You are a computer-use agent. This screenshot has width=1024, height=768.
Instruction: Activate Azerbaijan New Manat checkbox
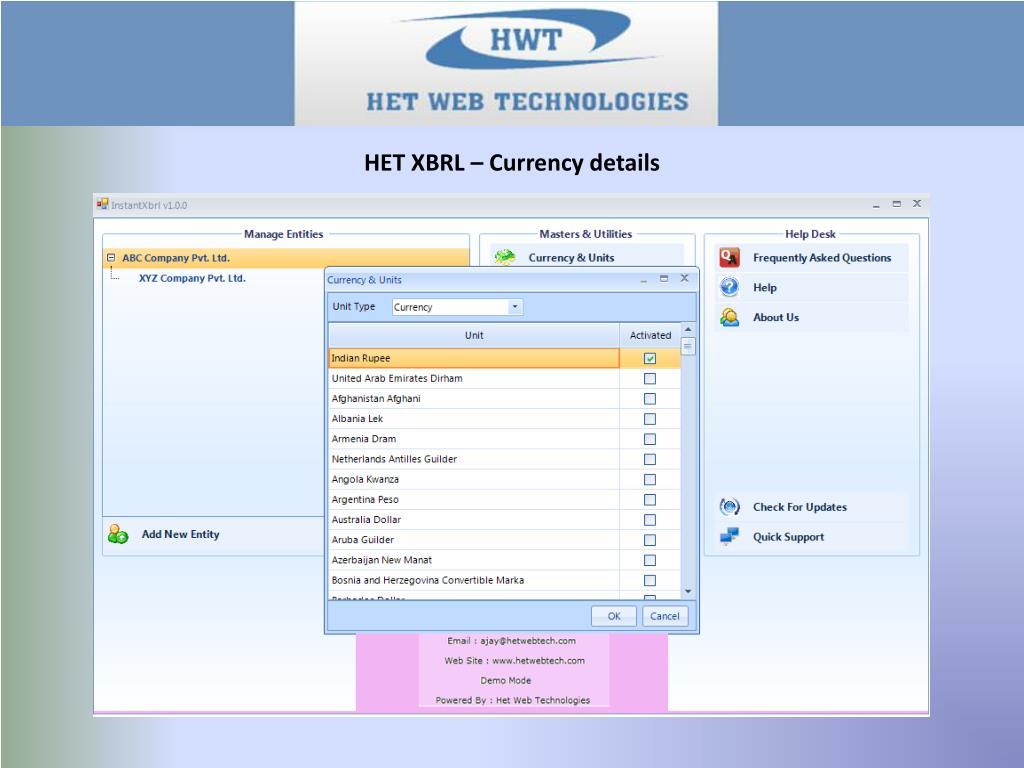click(x=650, y=561)
